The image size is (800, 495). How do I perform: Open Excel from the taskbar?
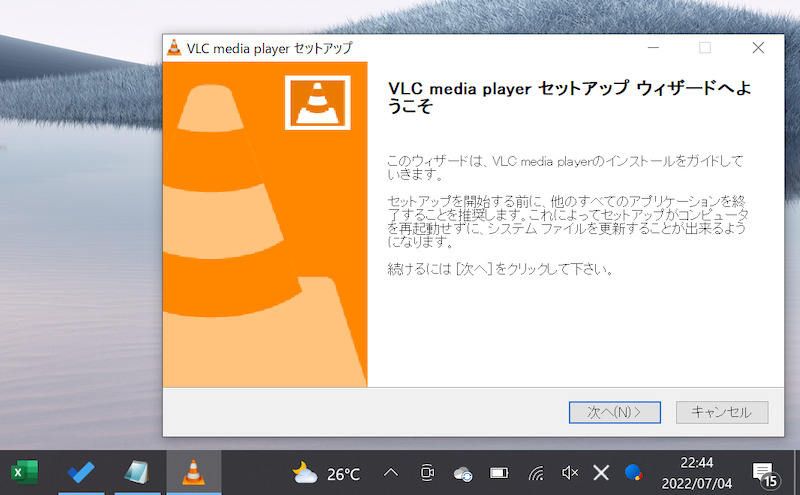(24, 472)
